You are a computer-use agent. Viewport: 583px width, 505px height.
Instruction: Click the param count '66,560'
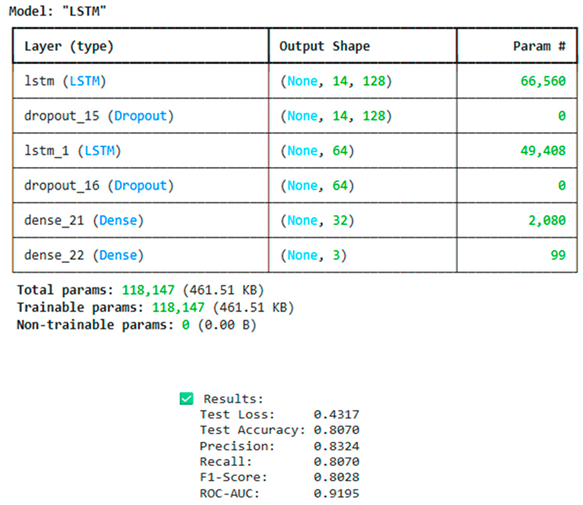pos(543,81)
